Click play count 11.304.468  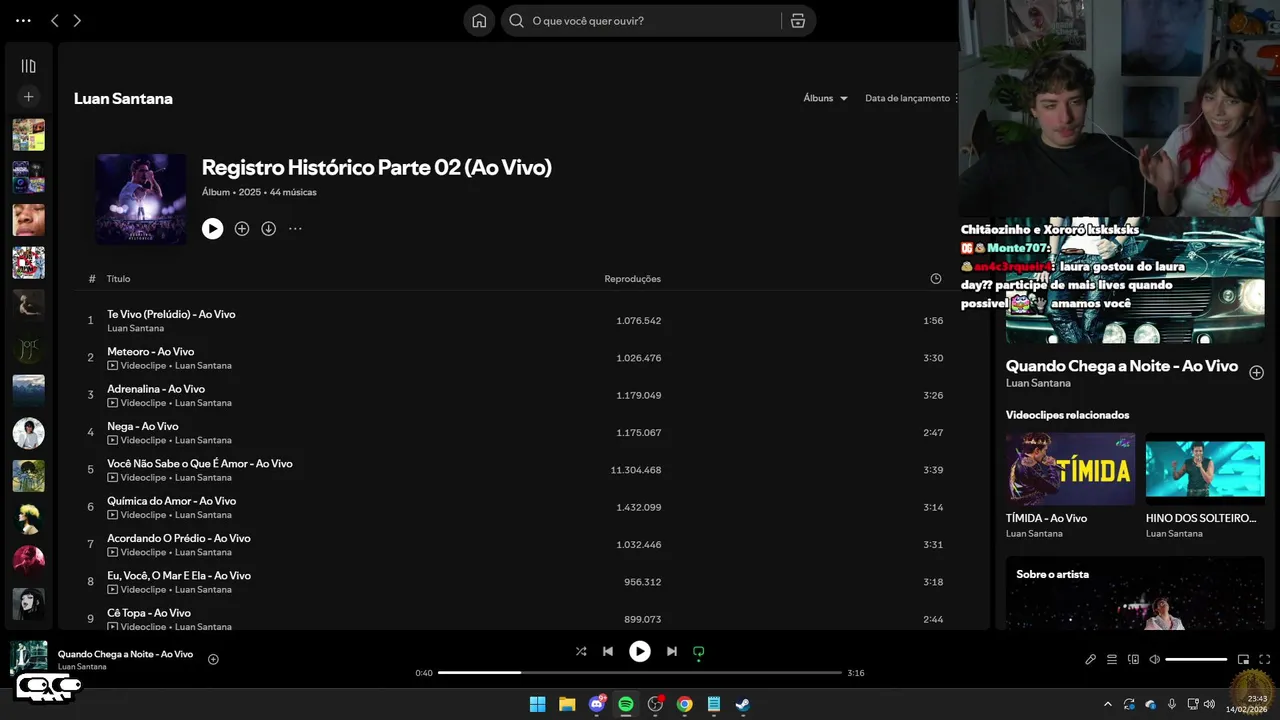tap(636, 470)
